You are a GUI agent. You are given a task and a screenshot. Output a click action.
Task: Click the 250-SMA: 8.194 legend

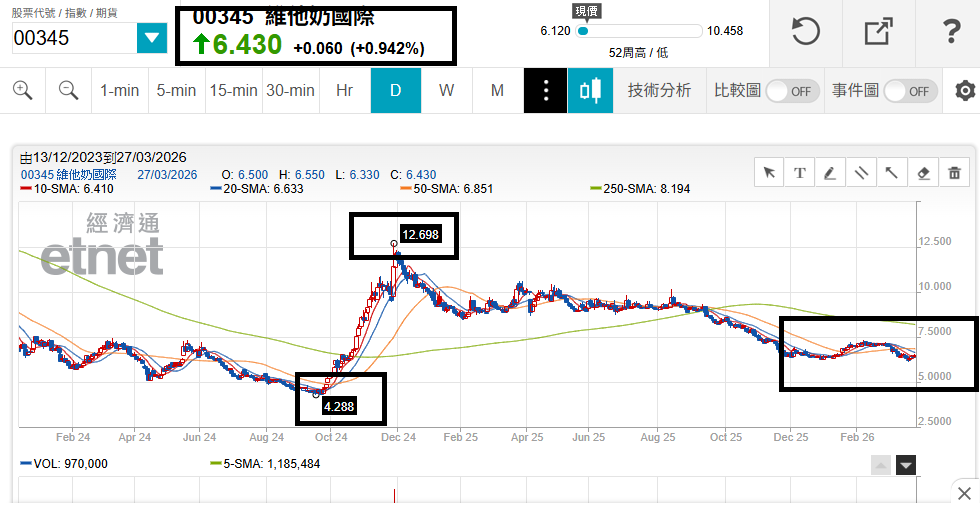point(640,189)
